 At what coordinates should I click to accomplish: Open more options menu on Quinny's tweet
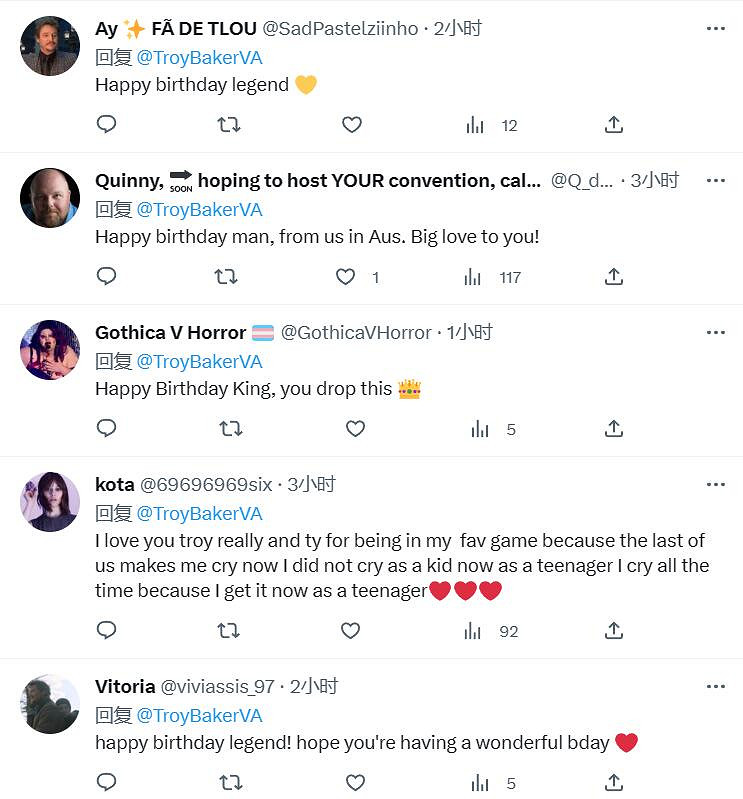pyautogui.click(x=716, y=181)
